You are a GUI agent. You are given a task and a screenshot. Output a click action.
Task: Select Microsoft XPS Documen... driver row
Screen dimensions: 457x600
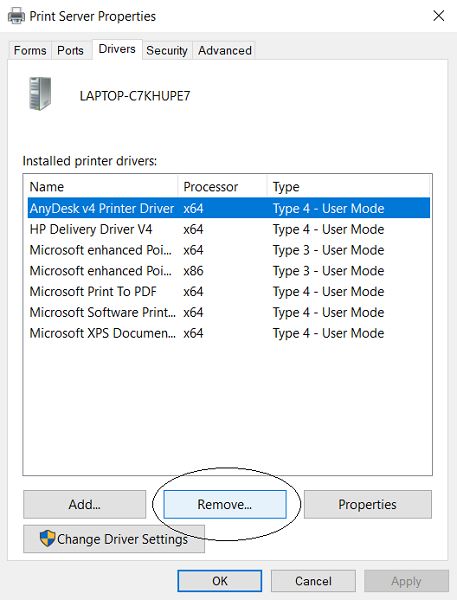tap(229, 333)
